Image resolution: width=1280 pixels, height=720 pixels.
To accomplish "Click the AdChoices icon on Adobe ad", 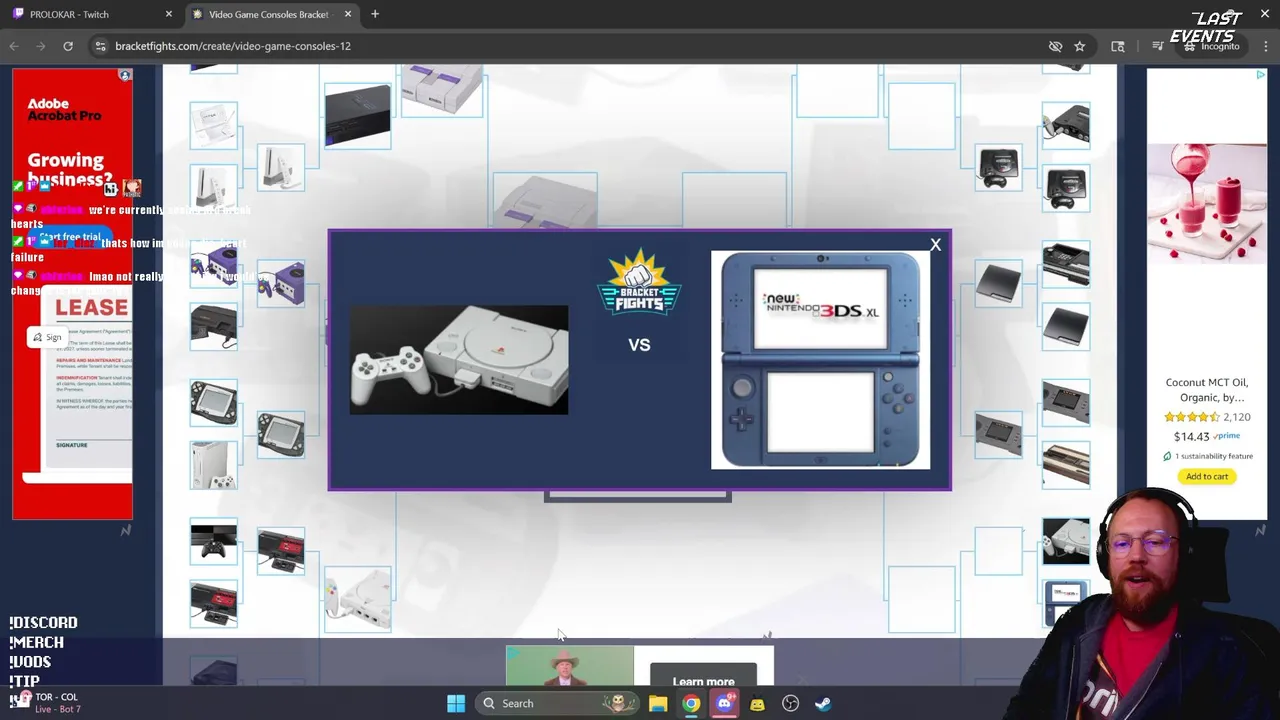I will [125, 75].
